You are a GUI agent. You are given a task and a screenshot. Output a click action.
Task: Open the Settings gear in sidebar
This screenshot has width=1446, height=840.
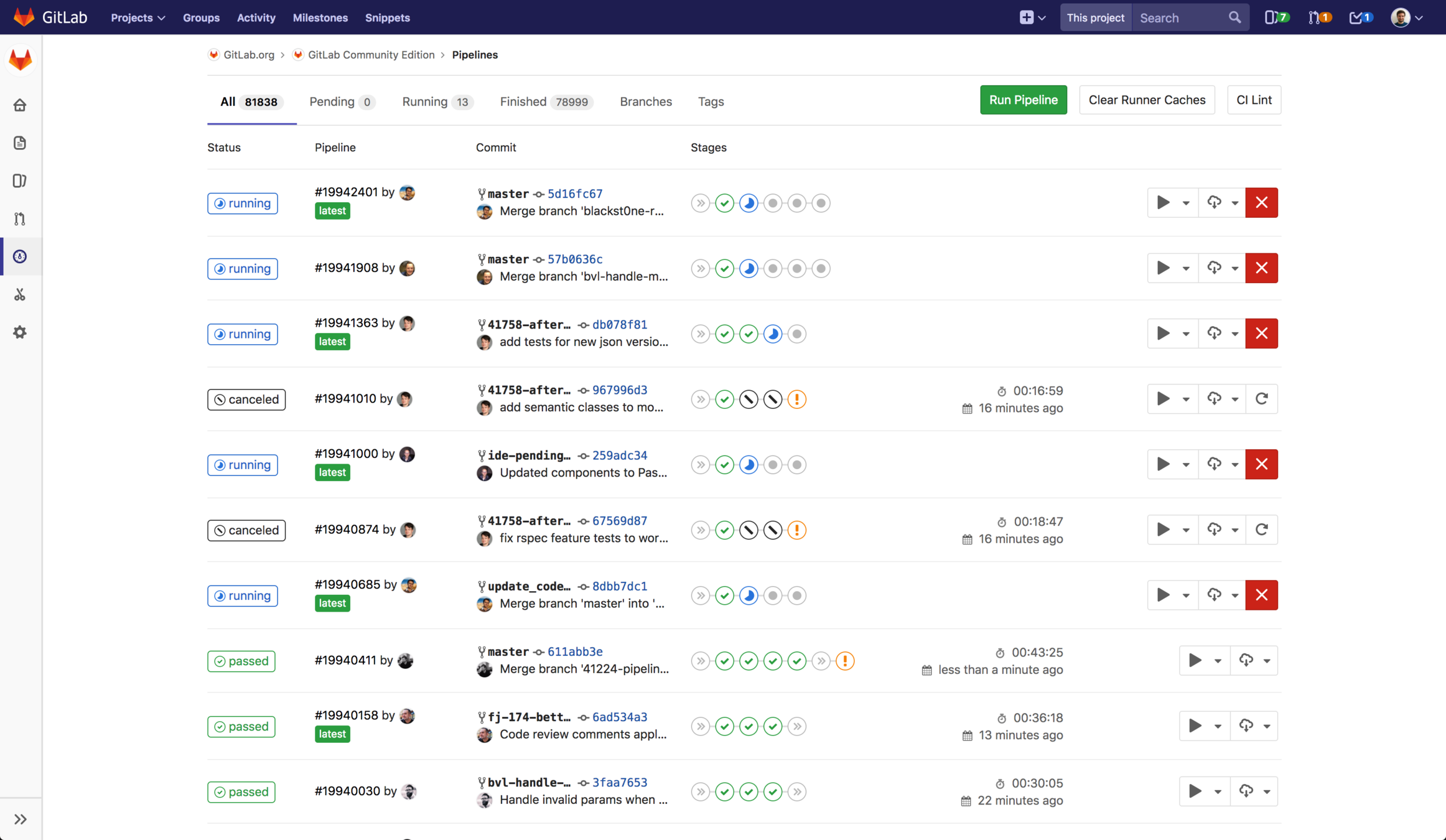coord(20,332)
